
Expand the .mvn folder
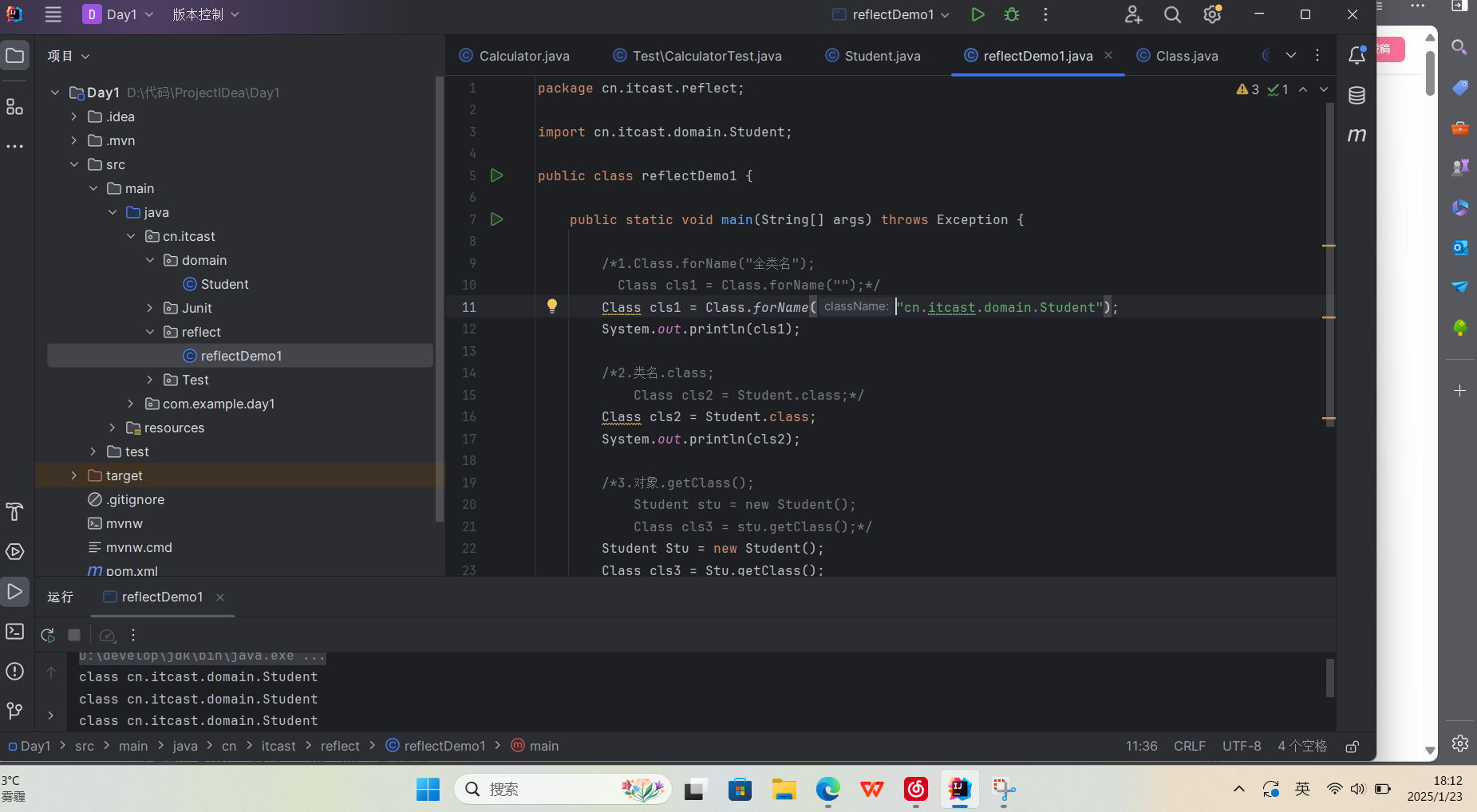74,140
